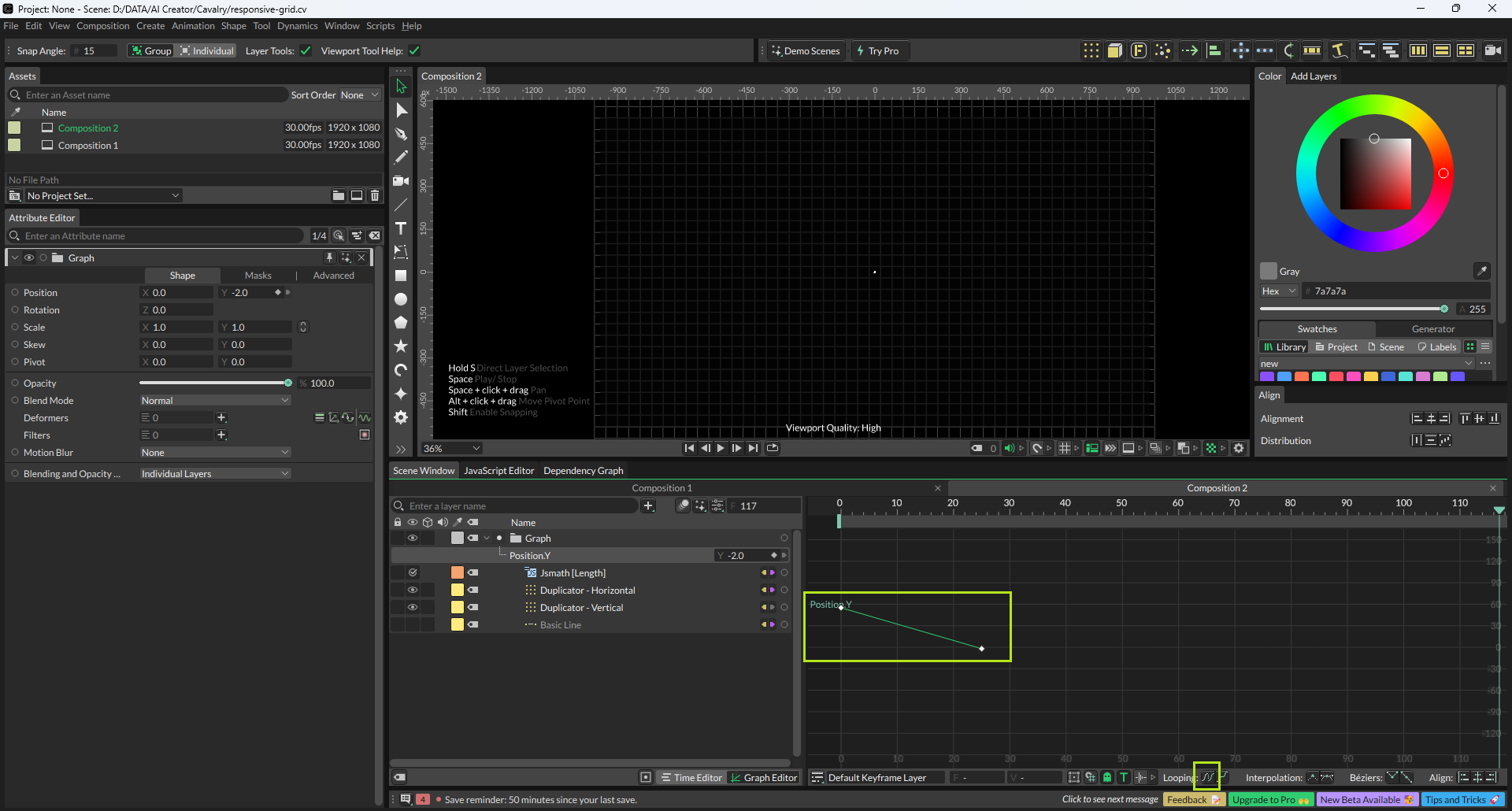The height and width of the screenshot is (811, 1512).
Task: Click the Polygon shape tool
Action: (x=401, y=323)
